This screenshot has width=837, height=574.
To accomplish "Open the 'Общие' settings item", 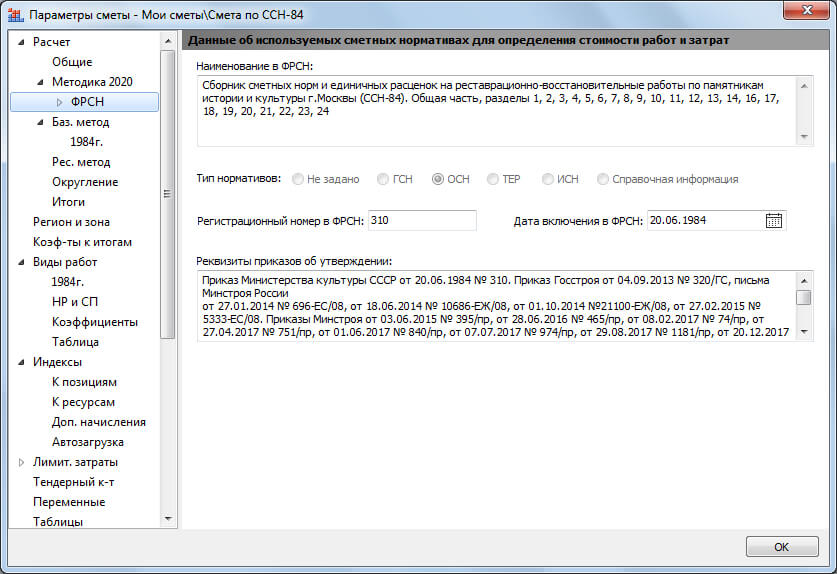I will (x=72, y=62).
